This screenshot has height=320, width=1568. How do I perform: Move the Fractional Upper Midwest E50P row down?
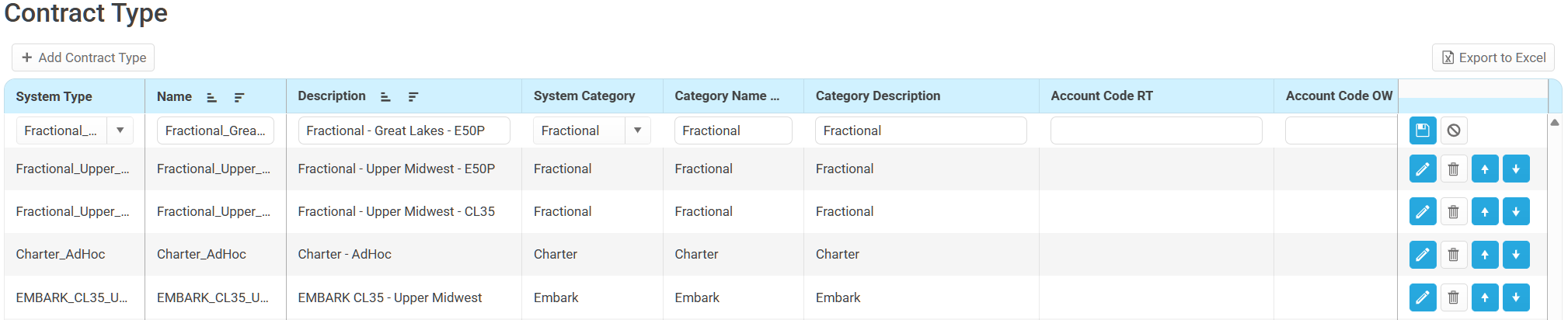1515,169
